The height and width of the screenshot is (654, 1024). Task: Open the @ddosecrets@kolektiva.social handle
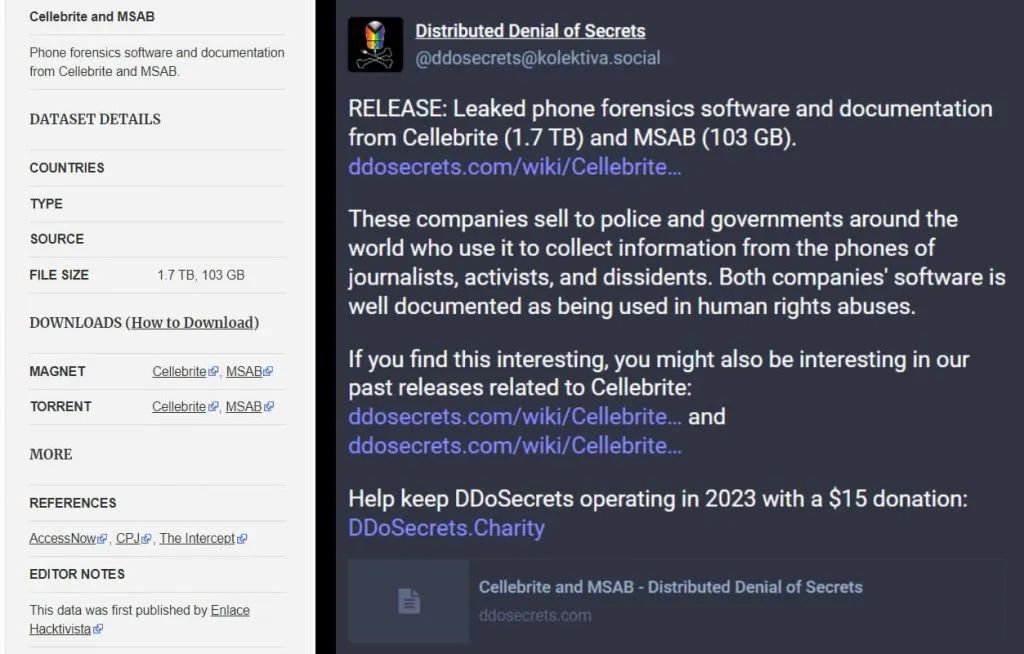[x=537, y=58]
